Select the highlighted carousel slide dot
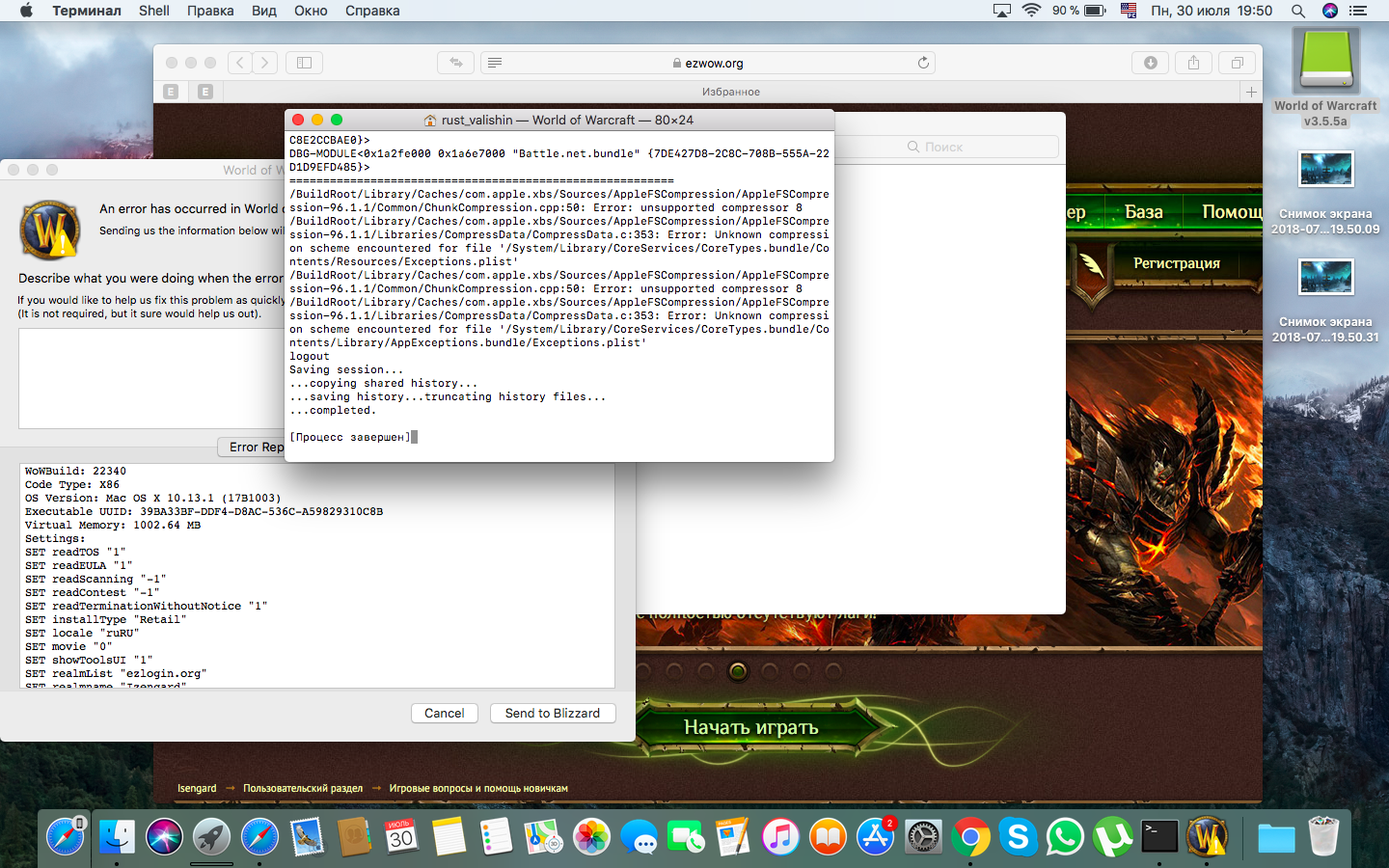The image size is (1389, 868). click(738, 671)
